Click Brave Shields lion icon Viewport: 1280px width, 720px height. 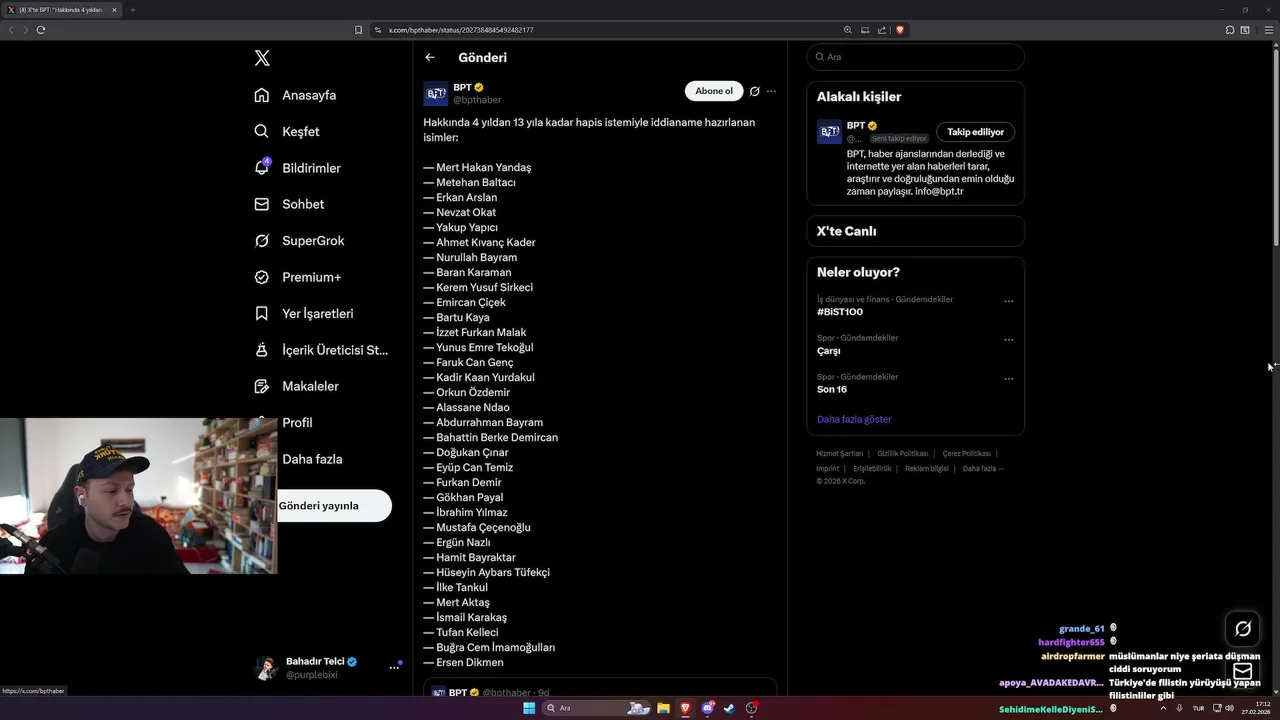(x=900, y=30)
